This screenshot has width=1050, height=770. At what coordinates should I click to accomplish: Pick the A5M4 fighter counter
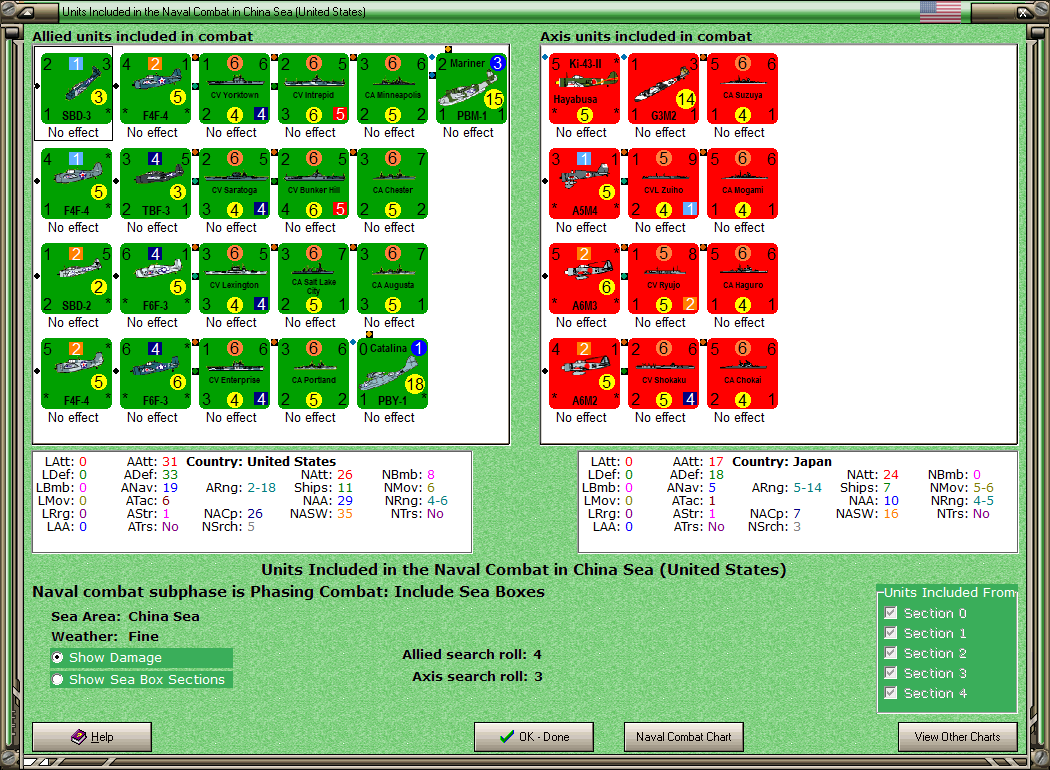(585, 183)
